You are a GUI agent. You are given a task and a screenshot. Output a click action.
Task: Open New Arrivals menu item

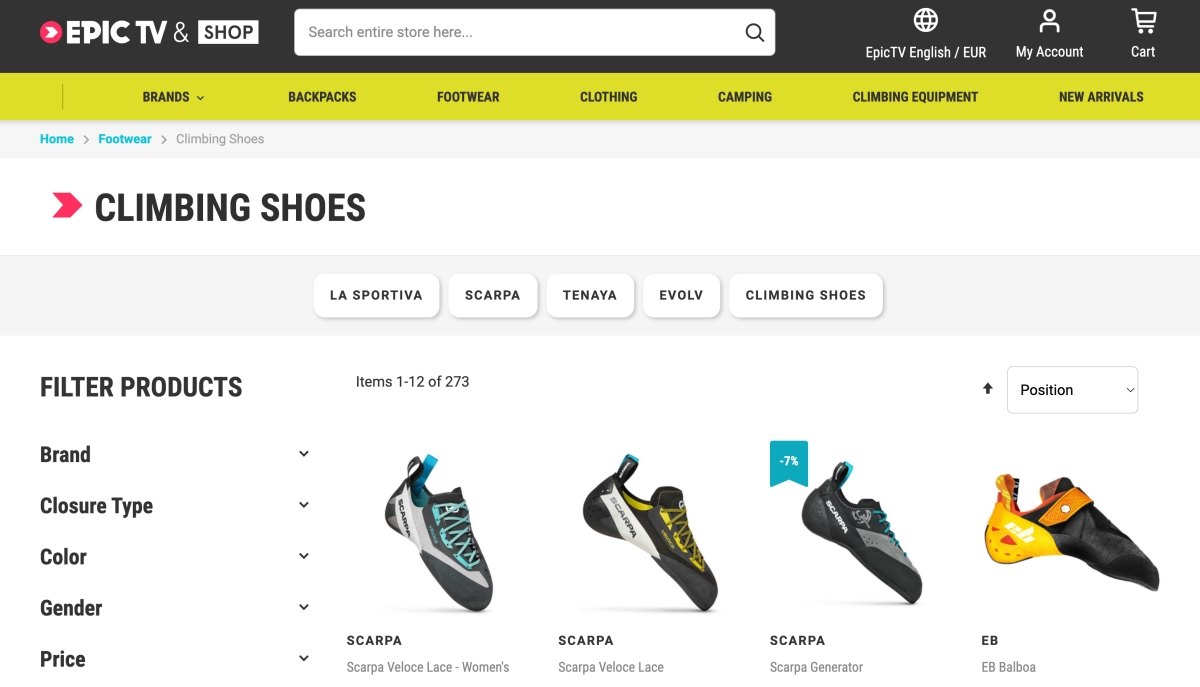1101,97
